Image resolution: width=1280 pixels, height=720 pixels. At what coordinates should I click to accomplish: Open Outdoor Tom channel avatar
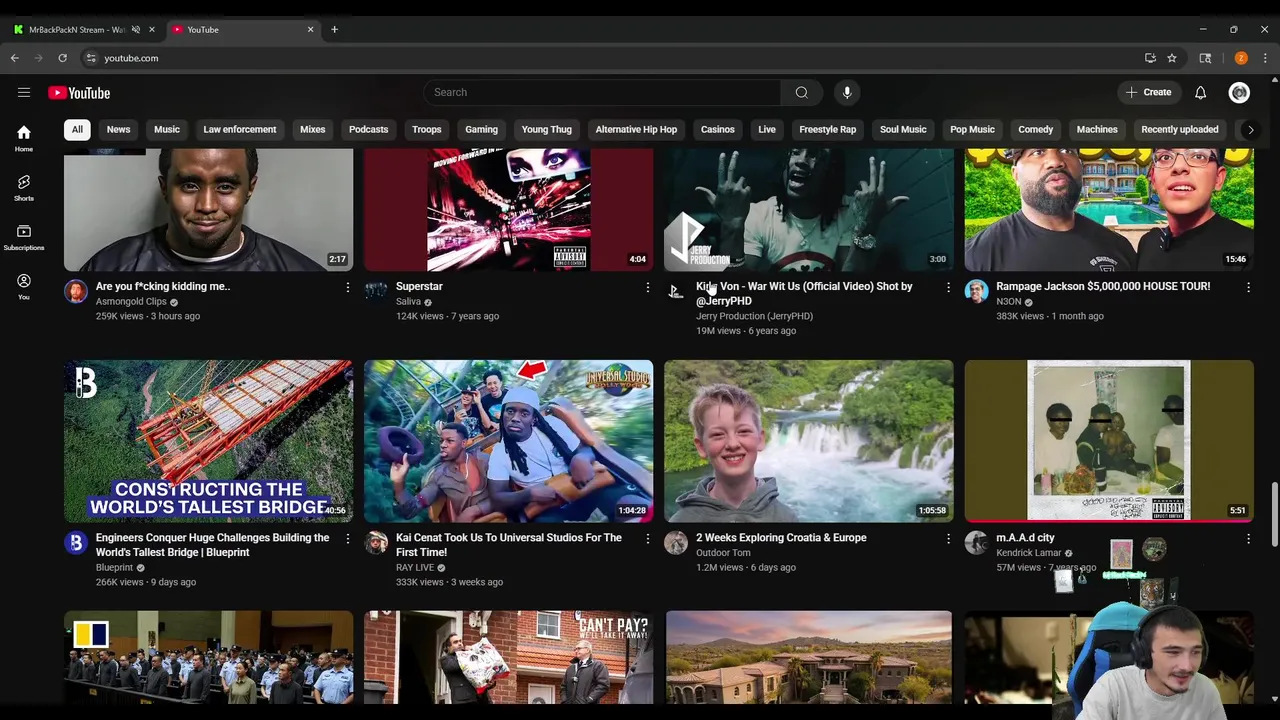point(676,543)
